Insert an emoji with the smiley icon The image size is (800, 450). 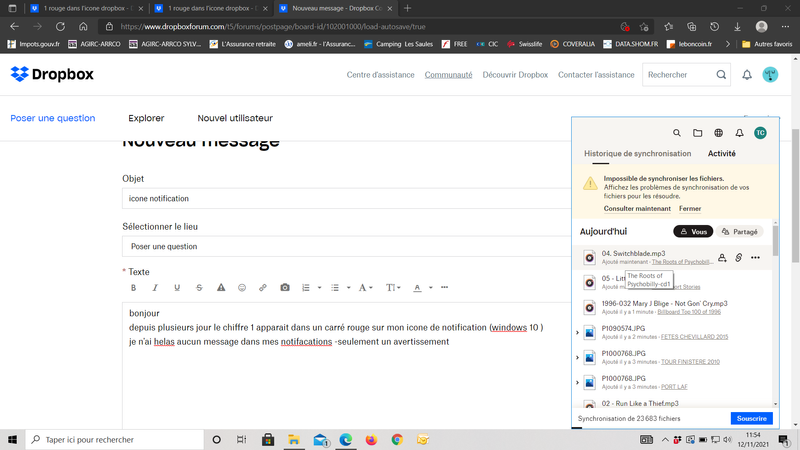click(241, 288)
